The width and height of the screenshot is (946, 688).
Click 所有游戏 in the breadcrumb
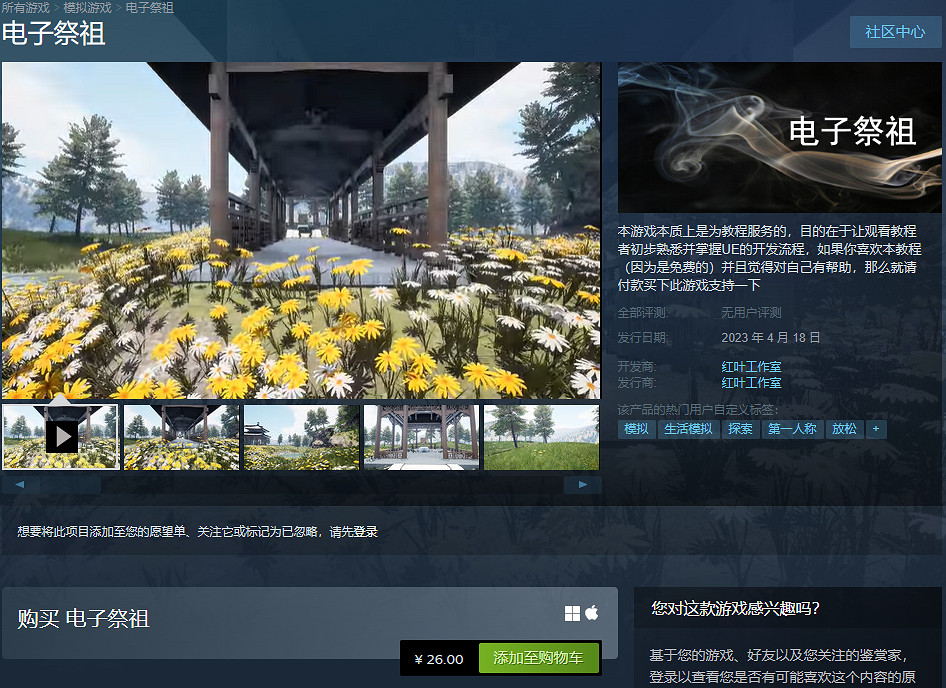point(25,7)
